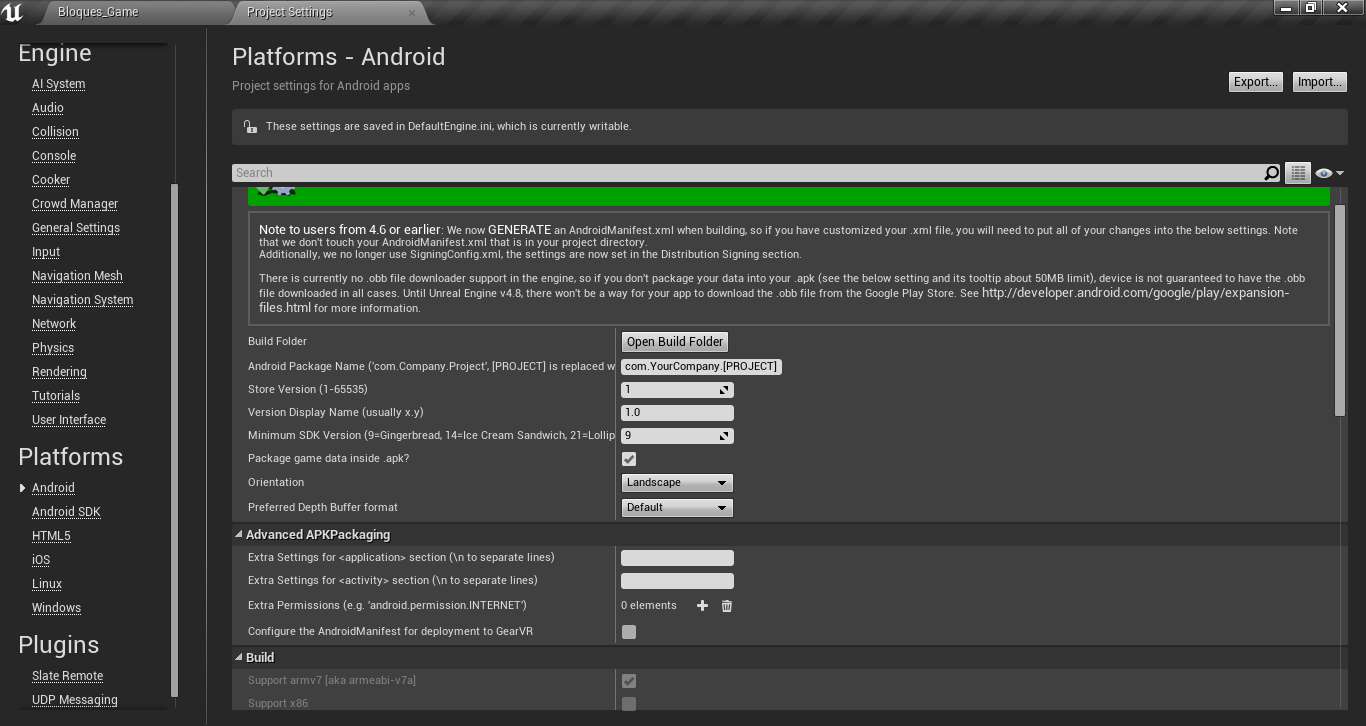Image resolution: width=1366 pixels, height=726 pixels.
Task: Open Preferred Depth Buffer format dropdown
Action: coord(677,508)
